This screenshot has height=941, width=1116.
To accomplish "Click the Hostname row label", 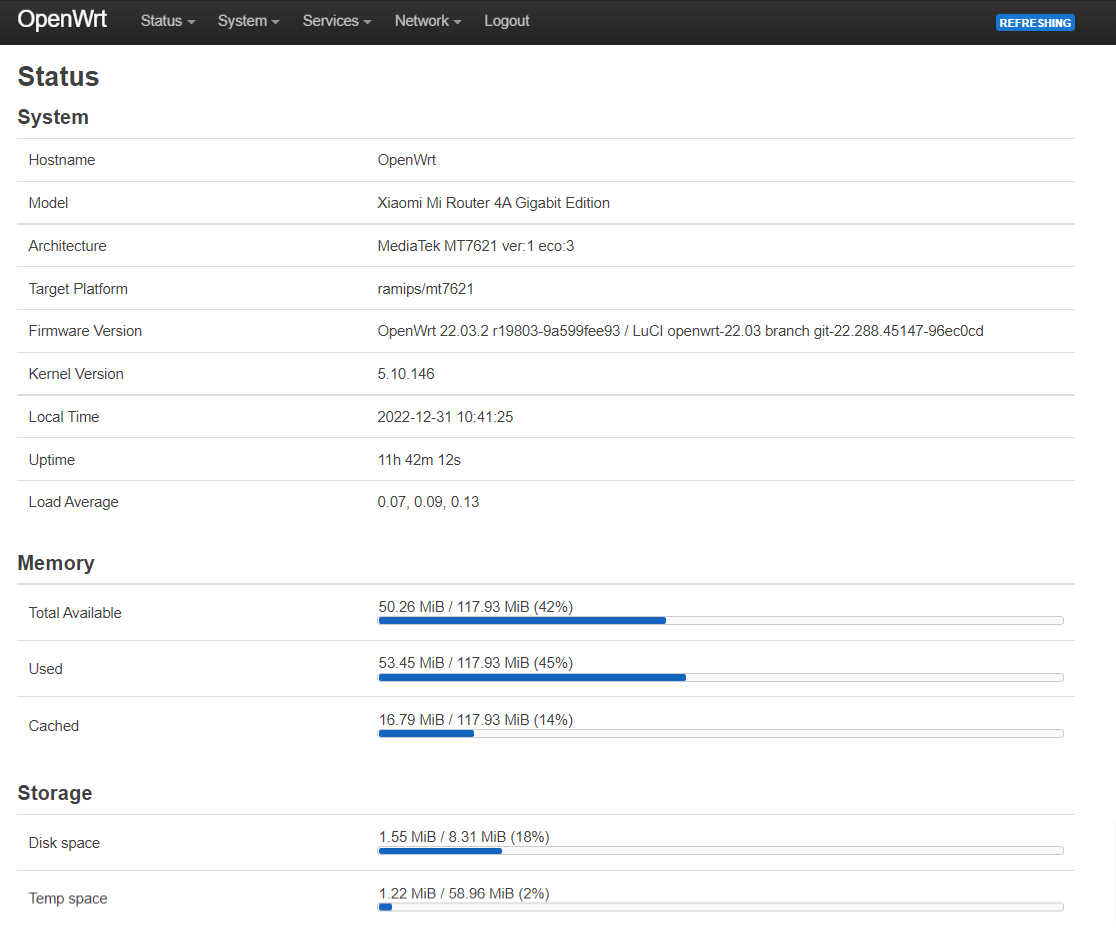I will (62, 160).
